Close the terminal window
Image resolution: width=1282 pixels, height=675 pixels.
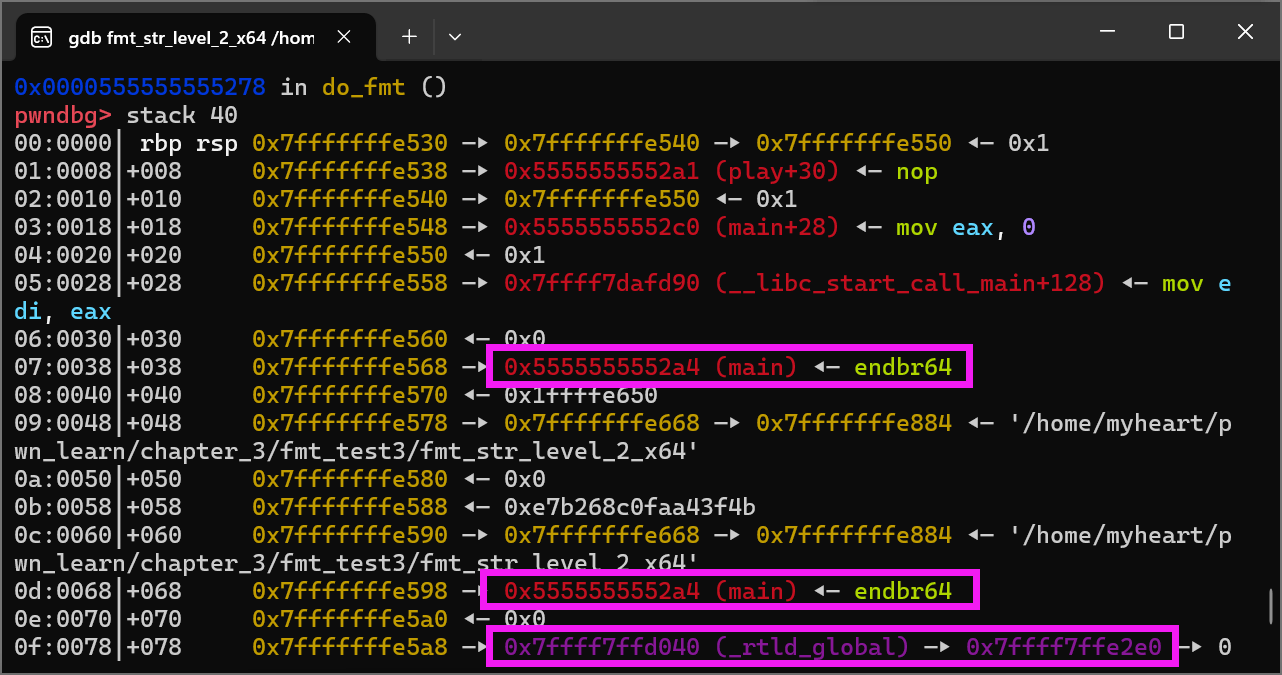click(x=1245, y=32)
